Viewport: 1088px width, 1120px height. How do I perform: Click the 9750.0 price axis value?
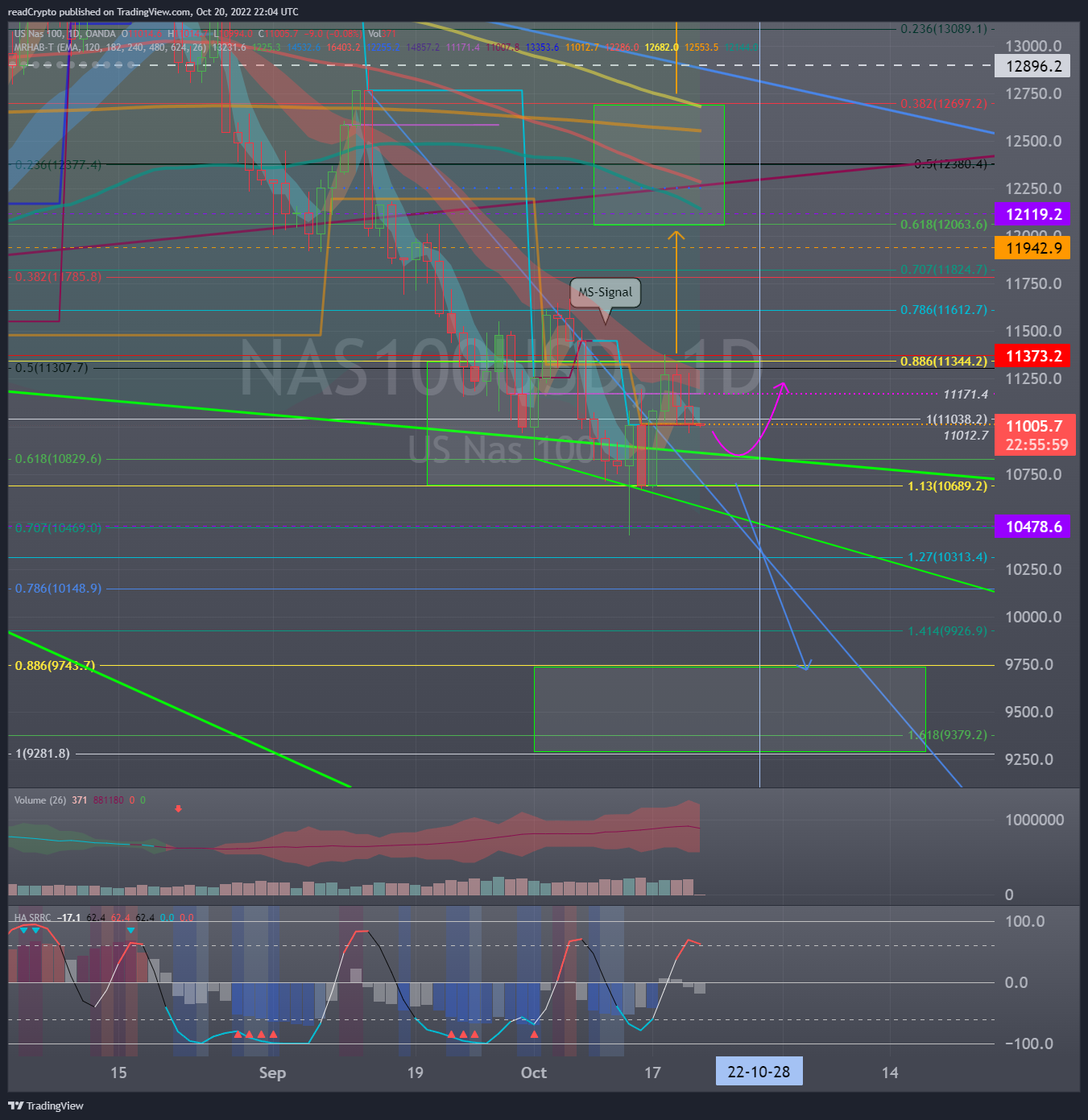point(1029,664)
